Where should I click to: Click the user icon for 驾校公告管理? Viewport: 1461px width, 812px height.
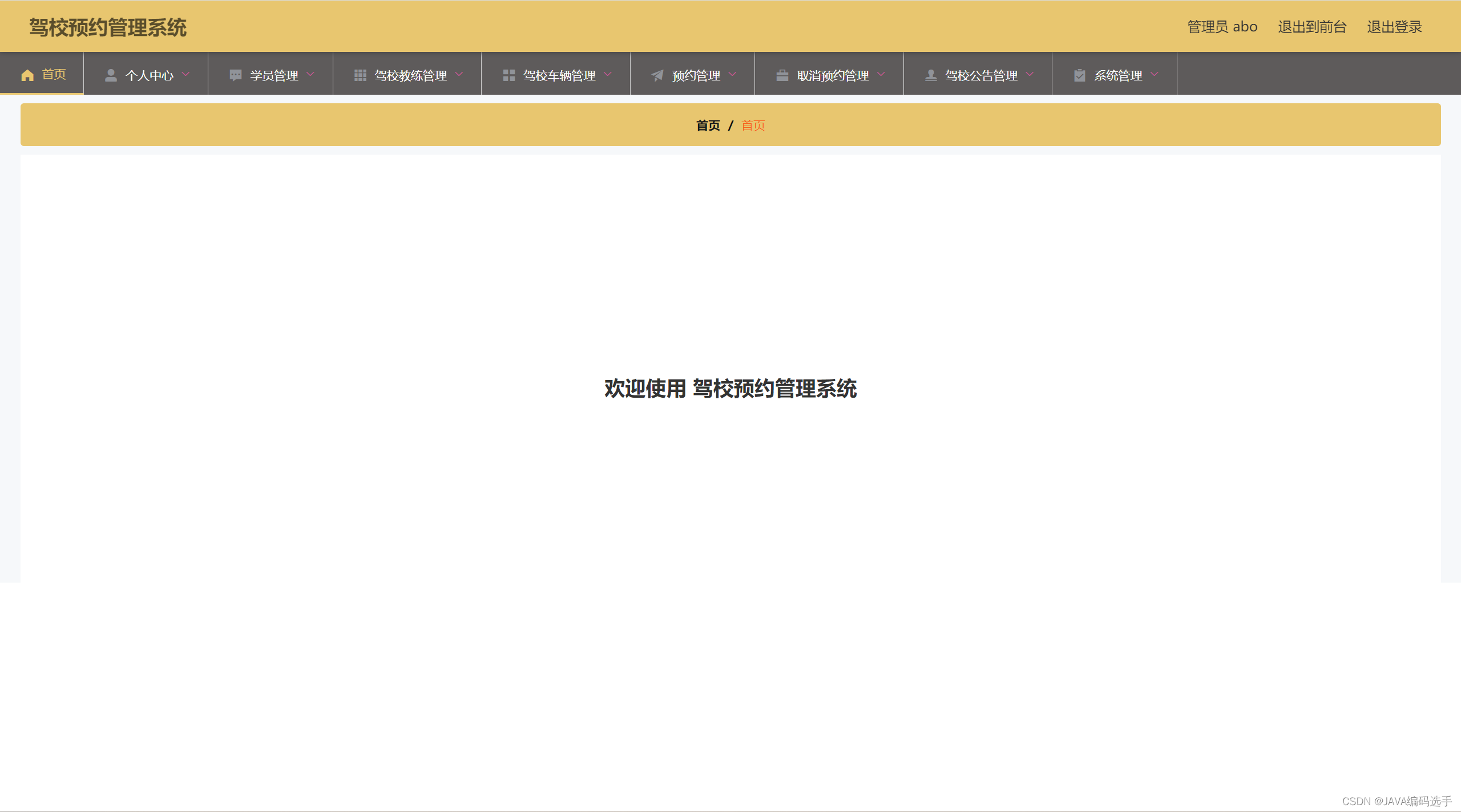click(930, 74)
